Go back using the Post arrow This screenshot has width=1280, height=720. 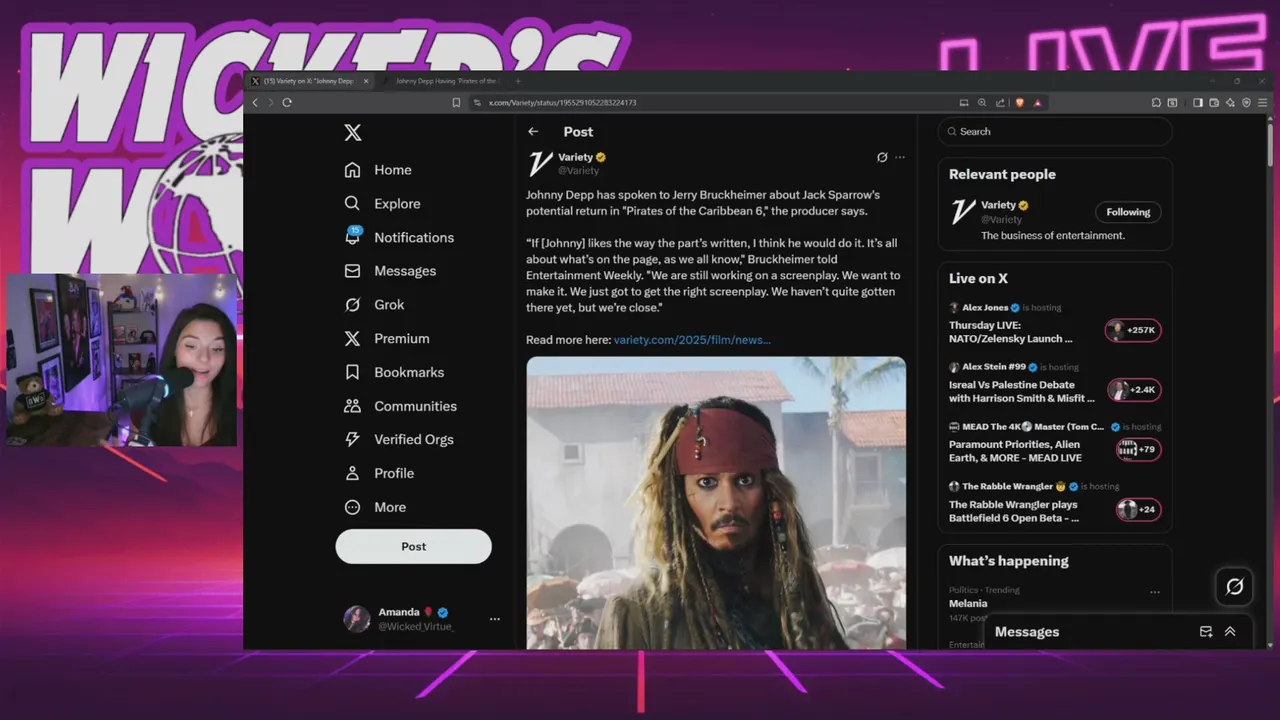(533, 131)
